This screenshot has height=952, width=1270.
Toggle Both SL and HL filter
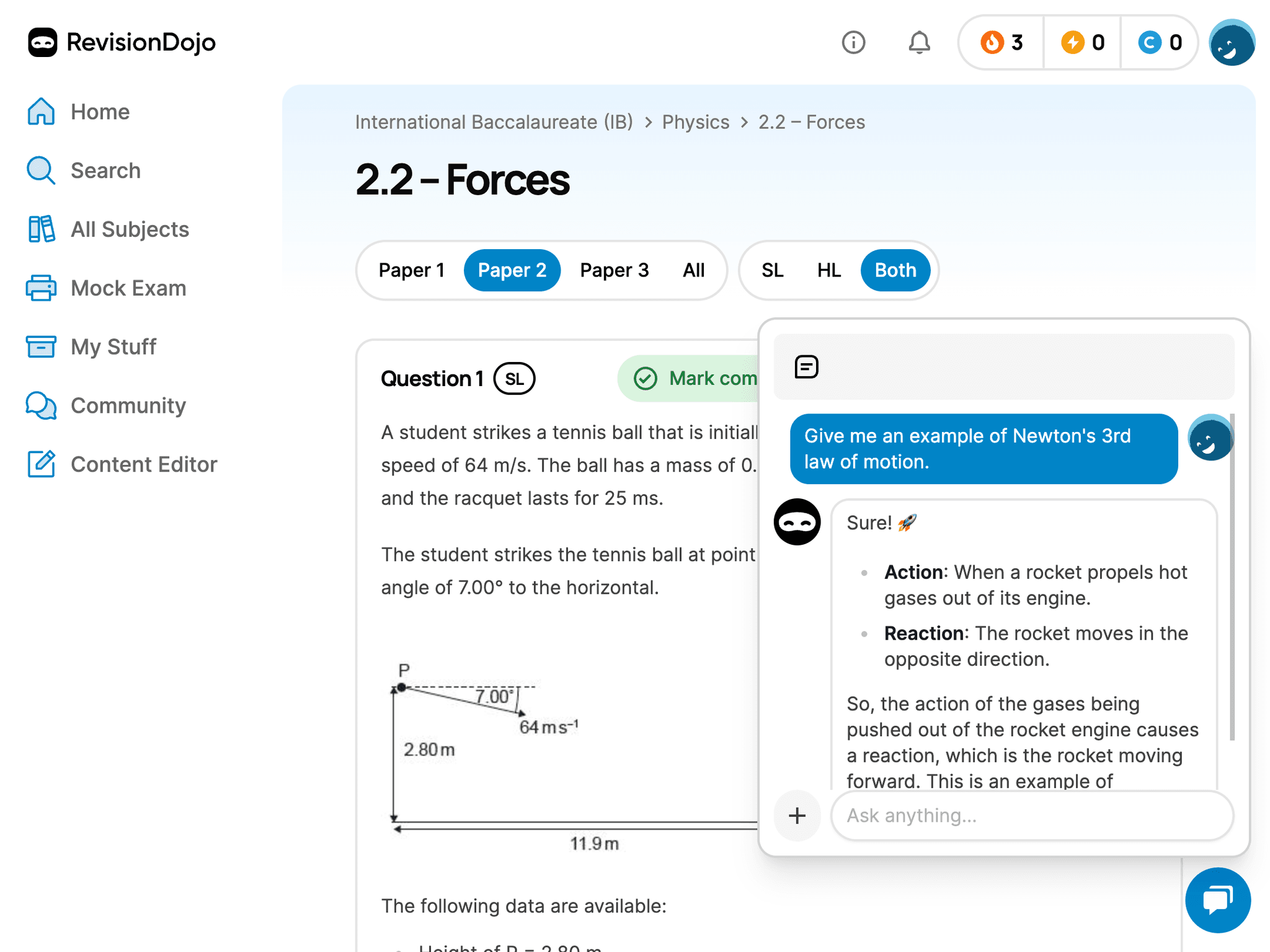(895, 269)
